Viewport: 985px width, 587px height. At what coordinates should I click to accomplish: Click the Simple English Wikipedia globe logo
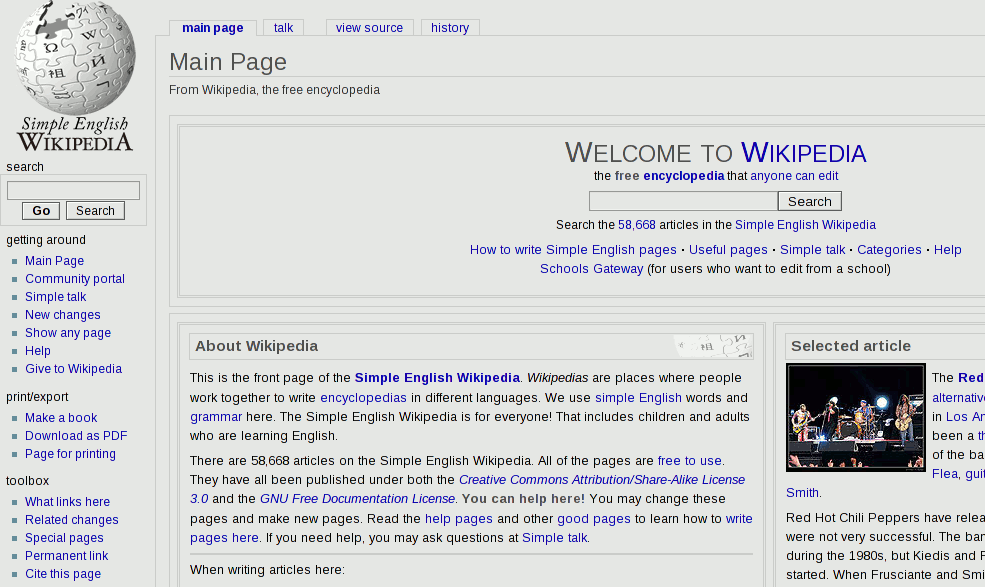[75, 76]
